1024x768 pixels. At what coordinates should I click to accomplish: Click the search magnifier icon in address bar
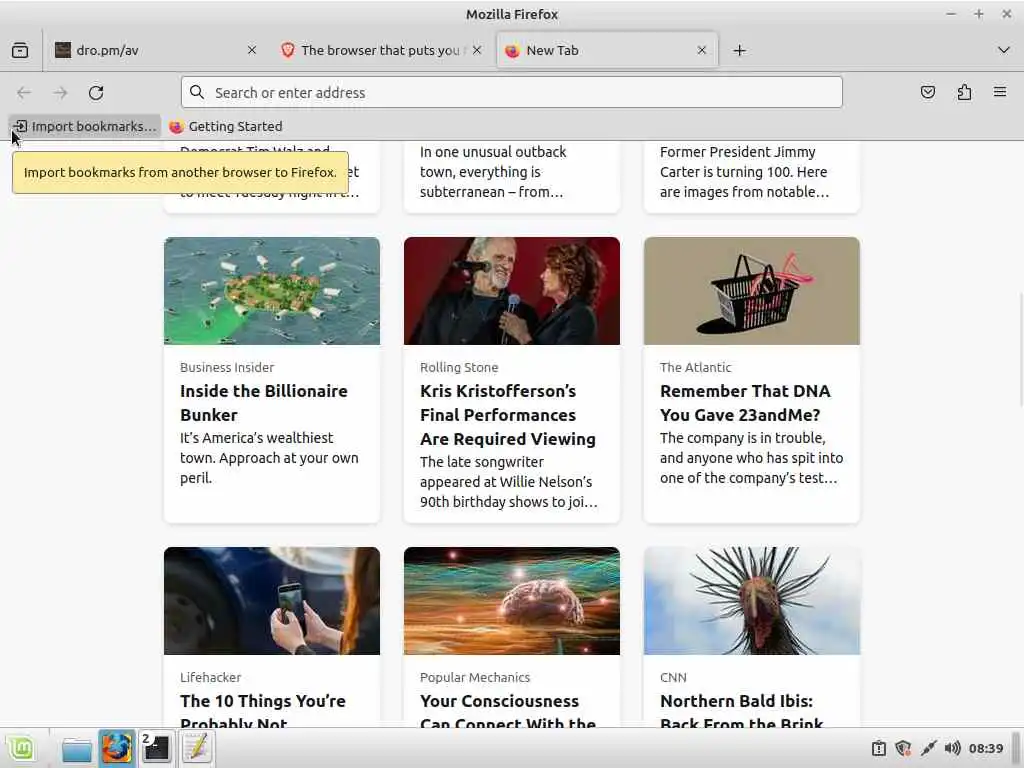197,92
